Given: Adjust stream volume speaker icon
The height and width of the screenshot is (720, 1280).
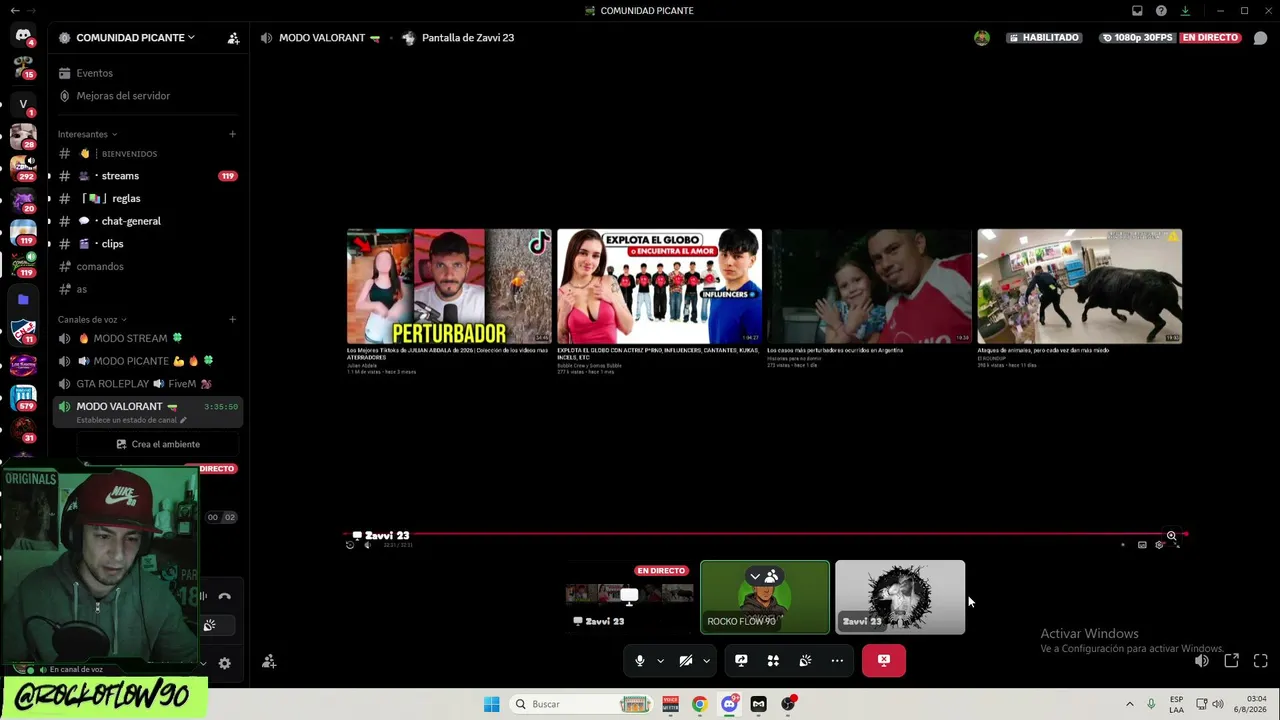Looking at the screenshot, I should pyautogui.click(x=1202, y=661).
